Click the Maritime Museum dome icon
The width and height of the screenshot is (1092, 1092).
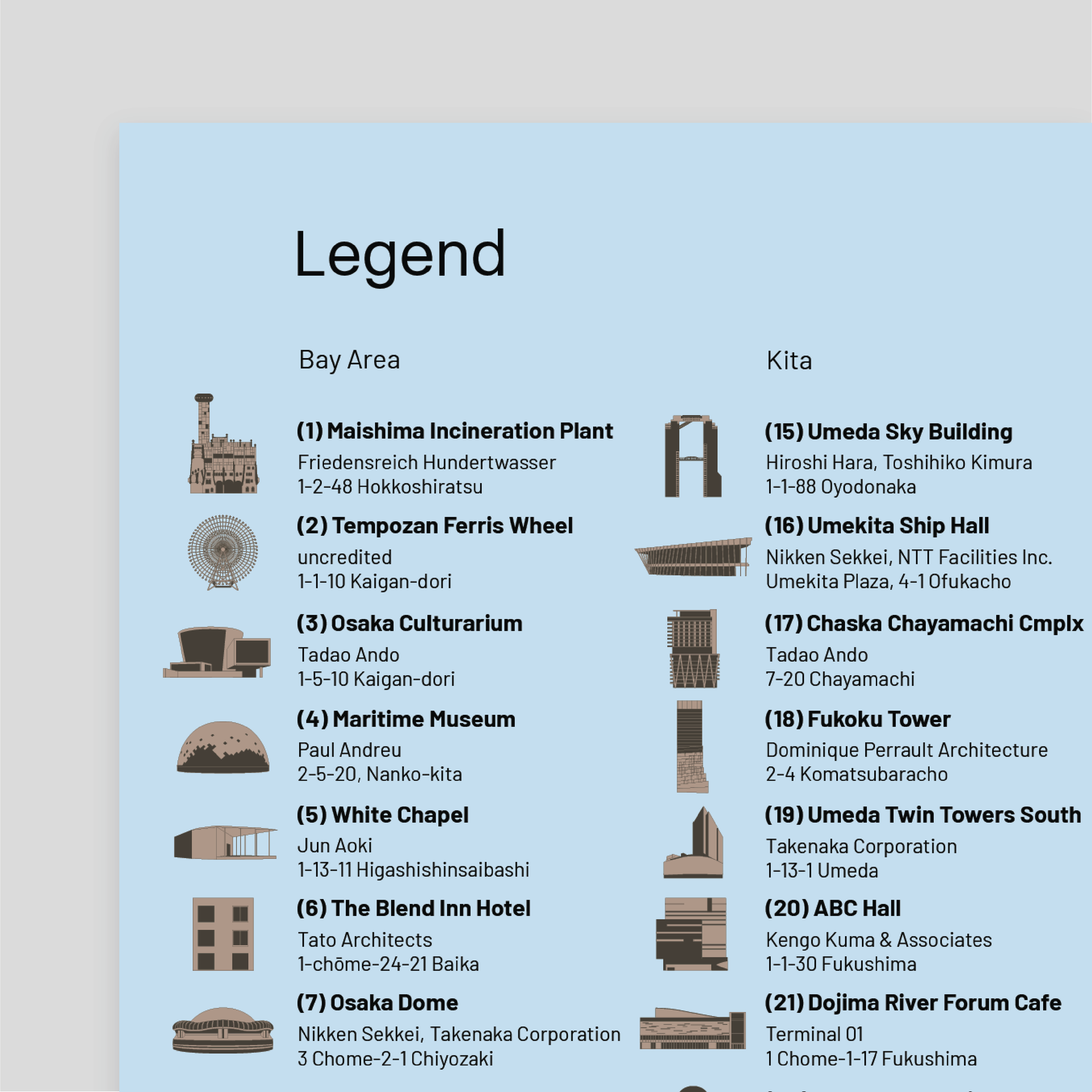(223, 747)
